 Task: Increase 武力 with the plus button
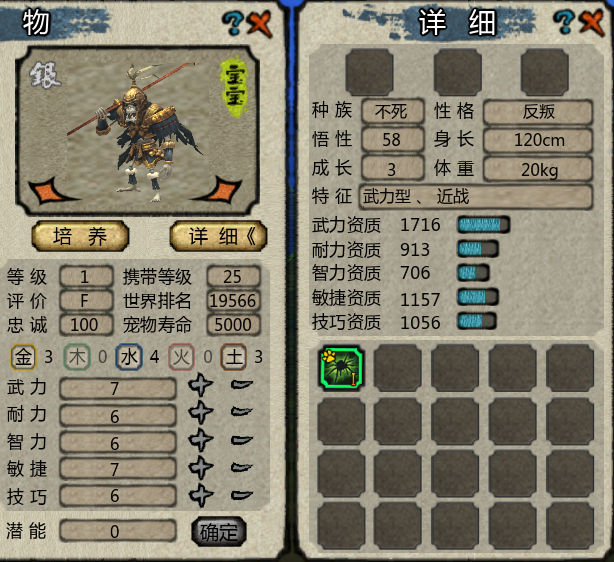point(201,385)
